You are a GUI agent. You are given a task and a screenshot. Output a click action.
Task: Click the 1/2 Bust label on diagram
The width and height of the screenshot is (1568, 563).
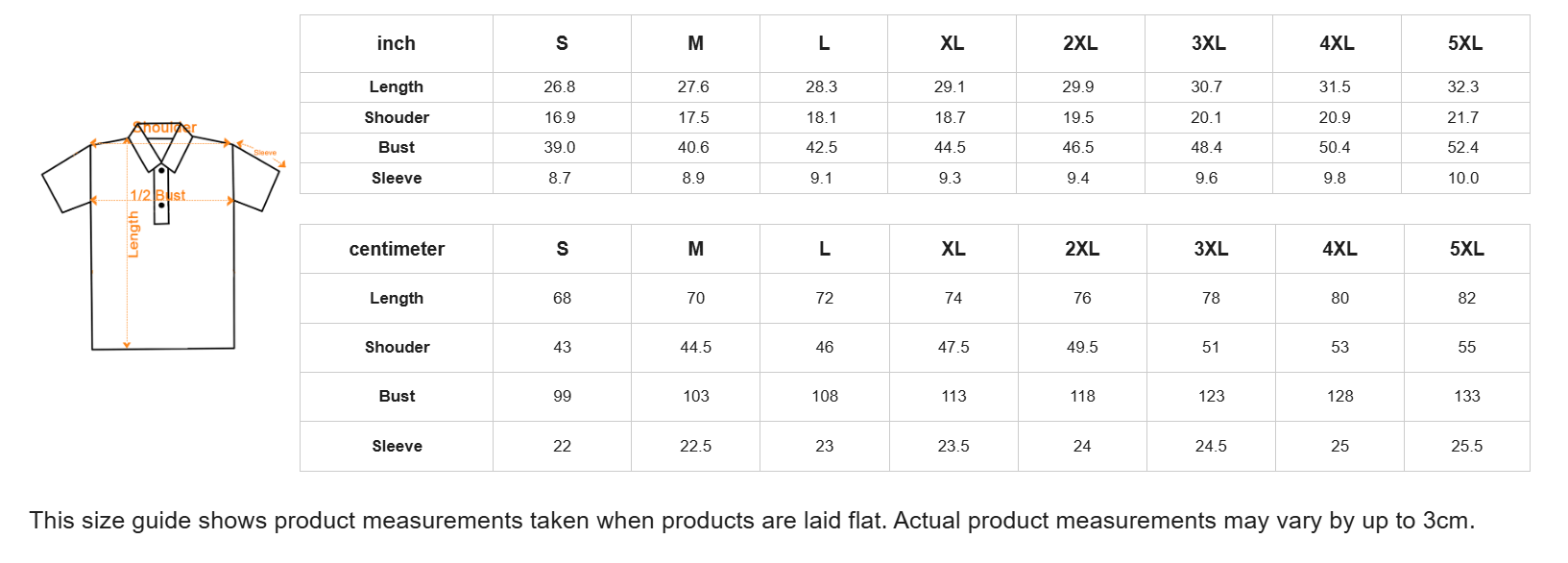click(x=158, y=195)
